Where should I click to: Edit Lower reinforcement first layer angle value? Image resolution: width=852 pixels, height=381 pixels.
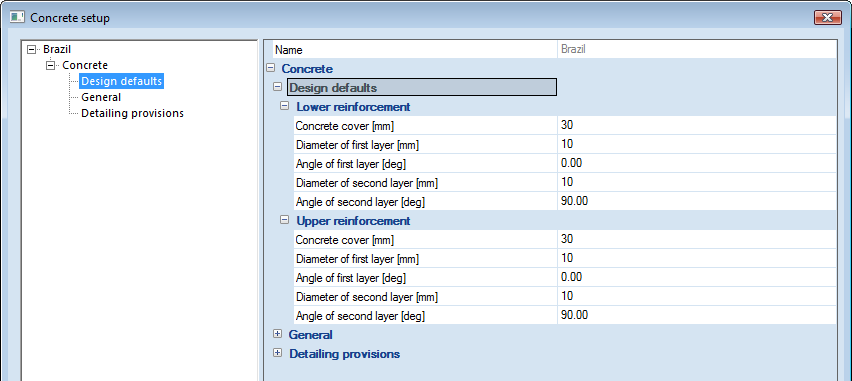pos(697,164)
